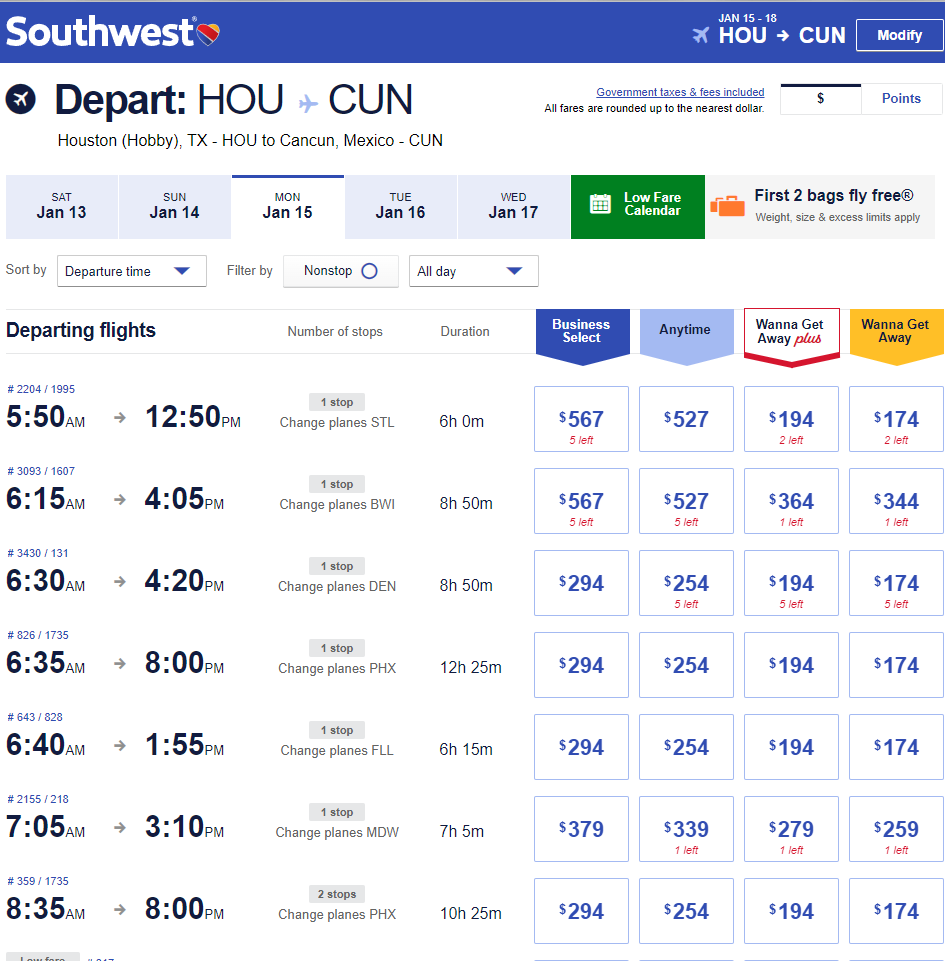The image size is (945, 961).
Task: Open Government taxes & fees included link
Action: [680, 92]
